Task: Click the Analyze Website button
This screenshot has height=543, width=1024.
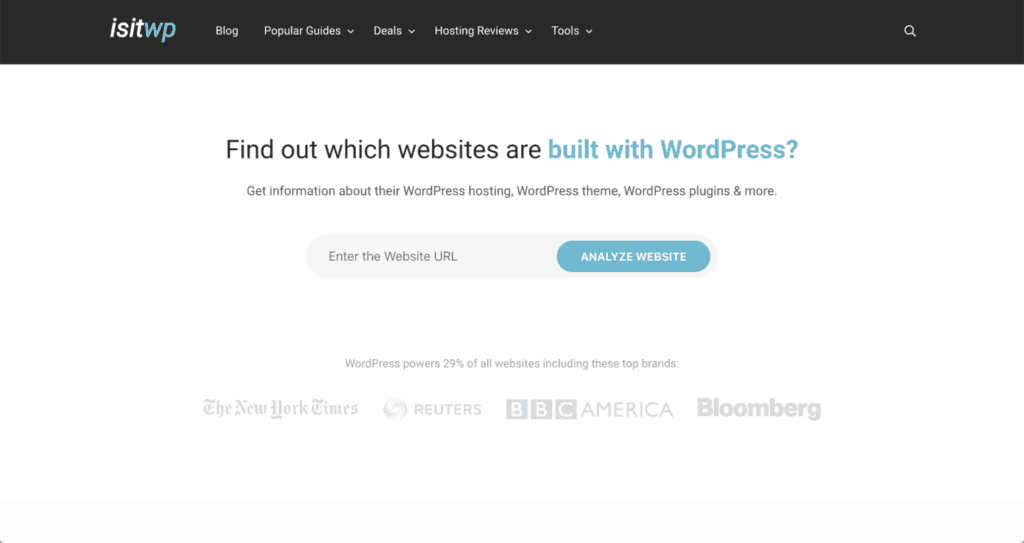Action: tap(633, 256)
